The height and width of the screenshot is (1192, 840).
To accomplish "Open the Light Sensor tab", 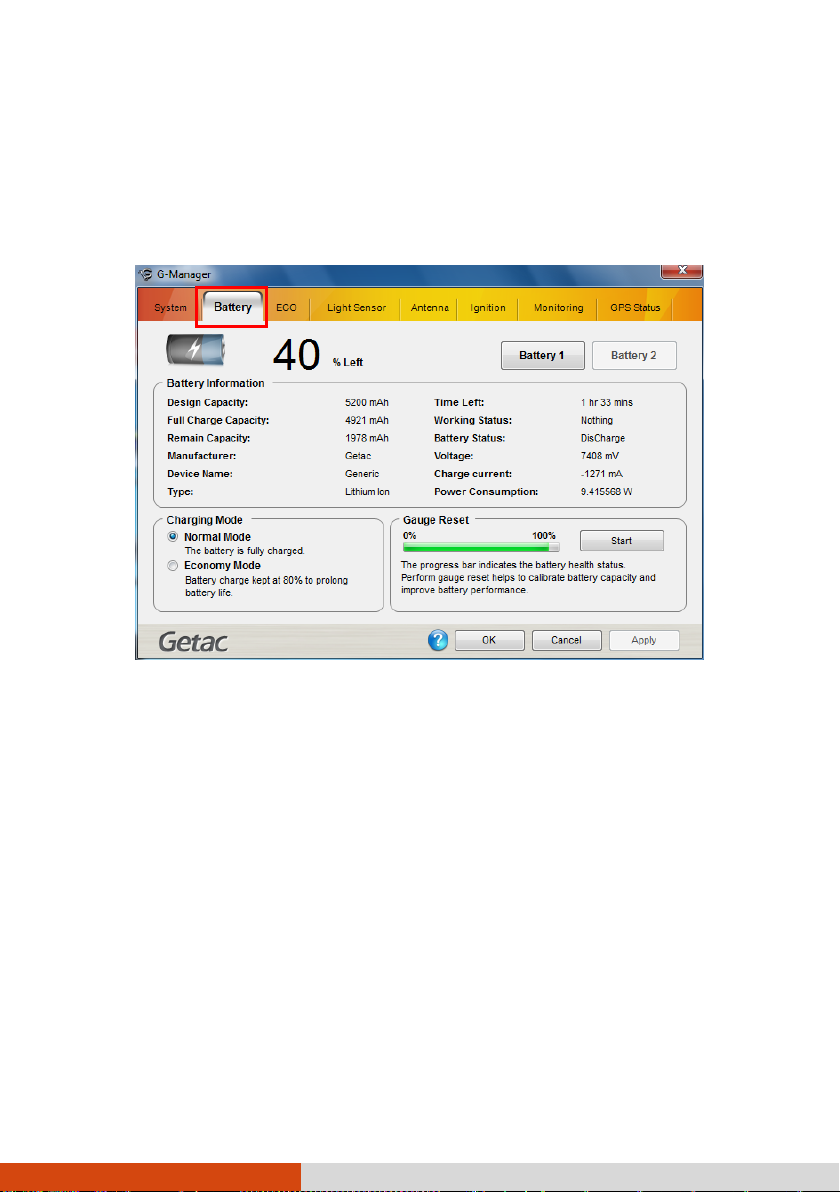I will [x=357, y=308].
